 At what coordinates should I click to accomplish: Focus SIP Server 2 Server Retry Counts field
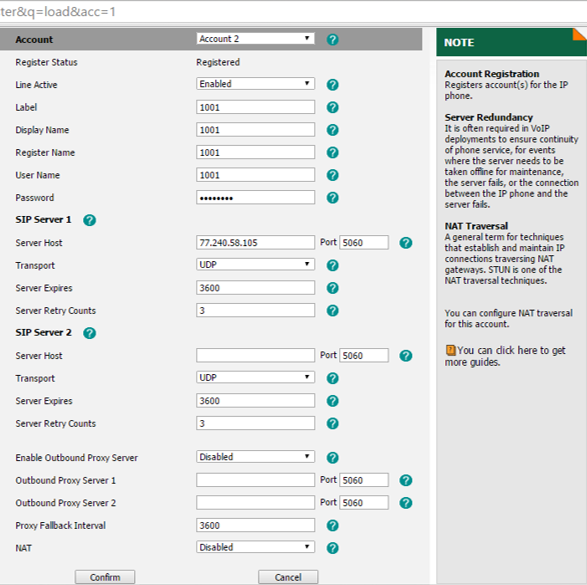[255, 423]
